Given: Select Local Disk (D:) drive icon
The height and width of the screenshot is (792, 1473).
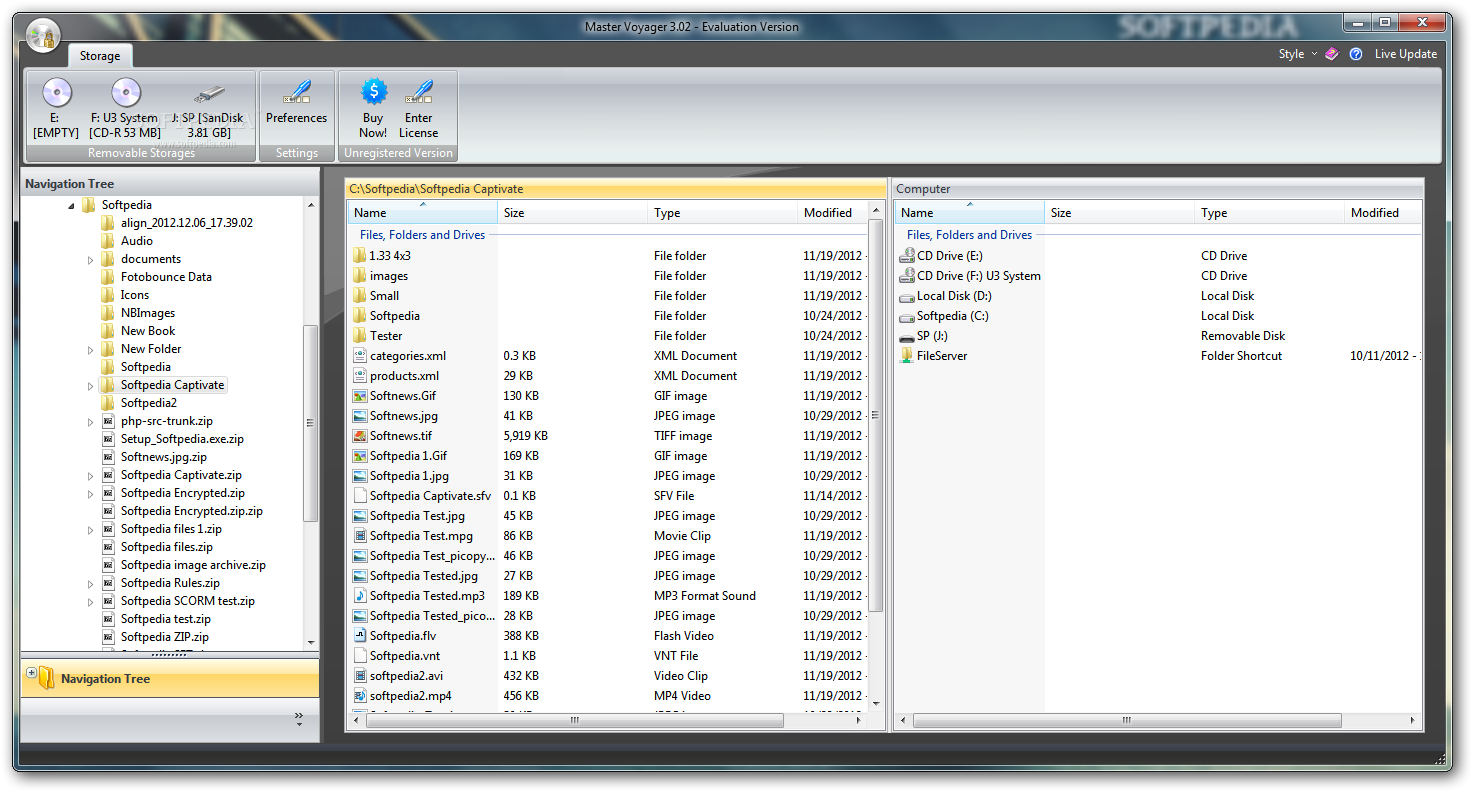Looking at the screenshot, I should tap(907, 296).
